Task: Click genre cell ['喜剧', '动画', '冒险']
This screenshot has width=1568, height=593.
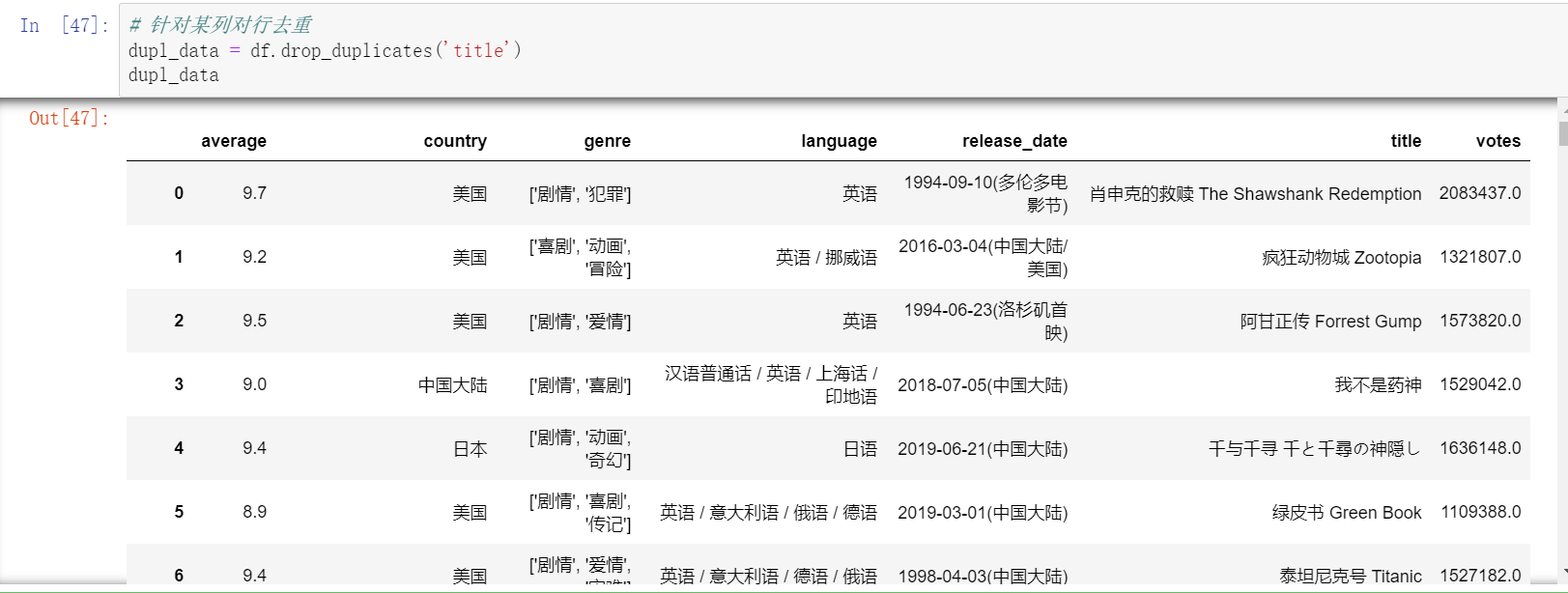Action: [580, 258]
